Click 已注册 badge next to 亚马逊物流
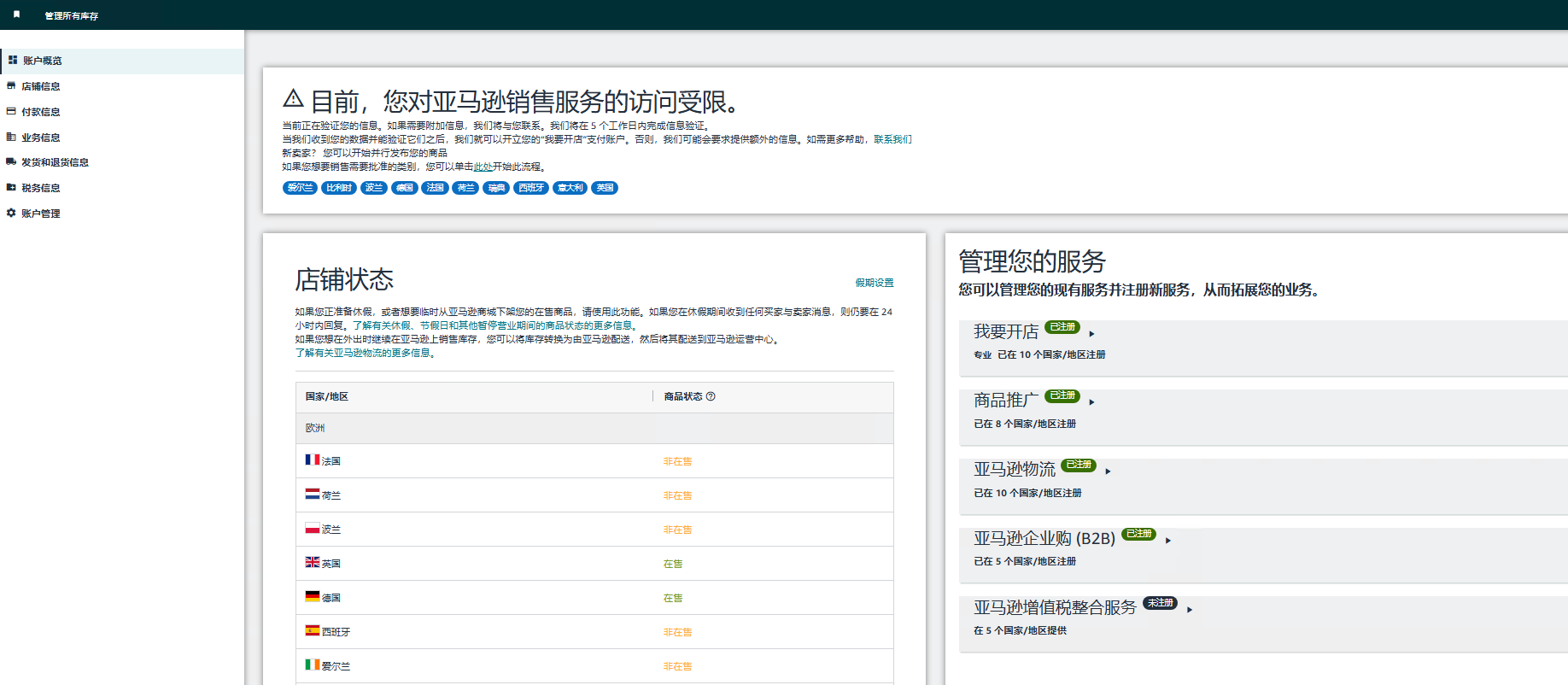 (1079, 465)
